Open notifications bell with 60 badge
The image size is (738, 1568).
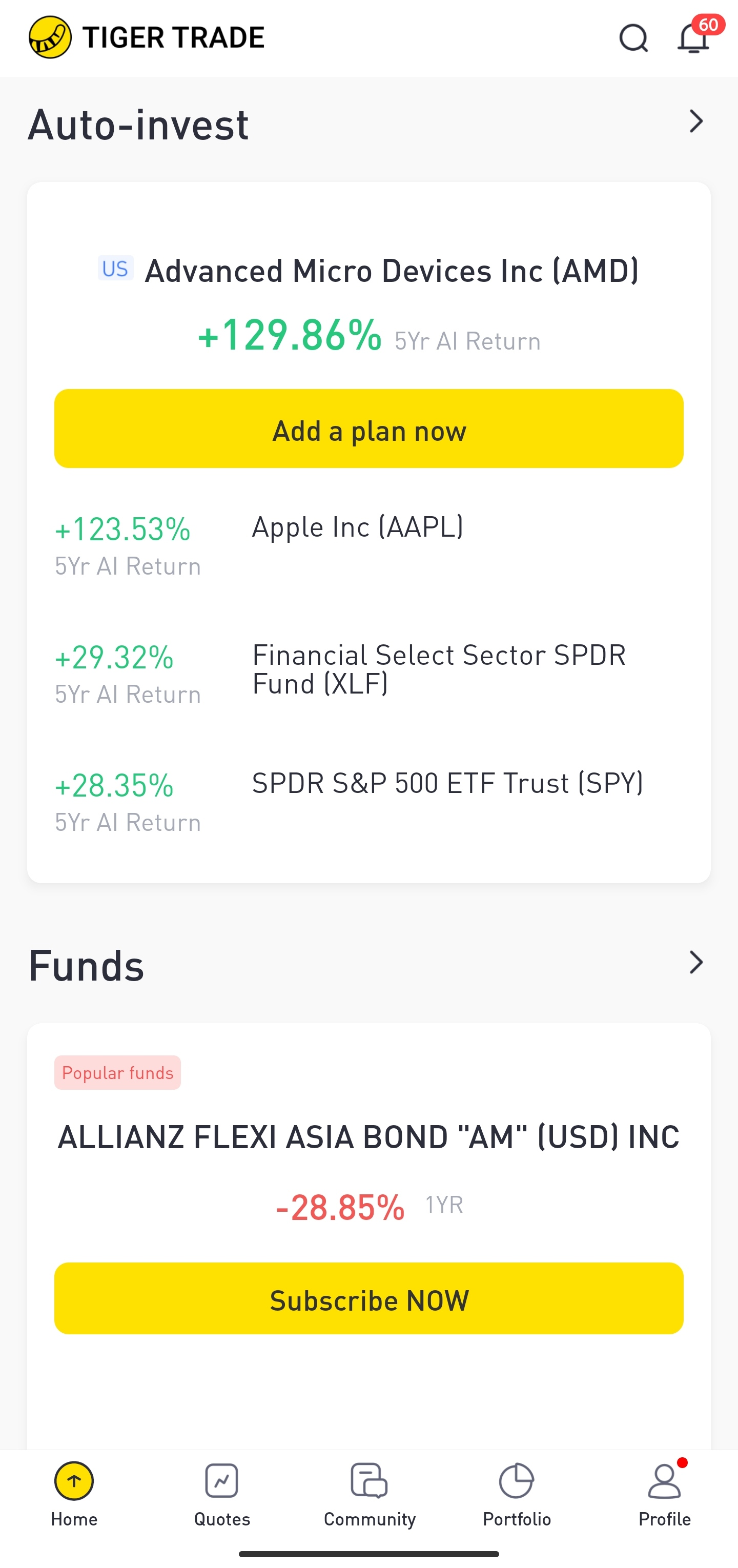(x=693, y=39)
